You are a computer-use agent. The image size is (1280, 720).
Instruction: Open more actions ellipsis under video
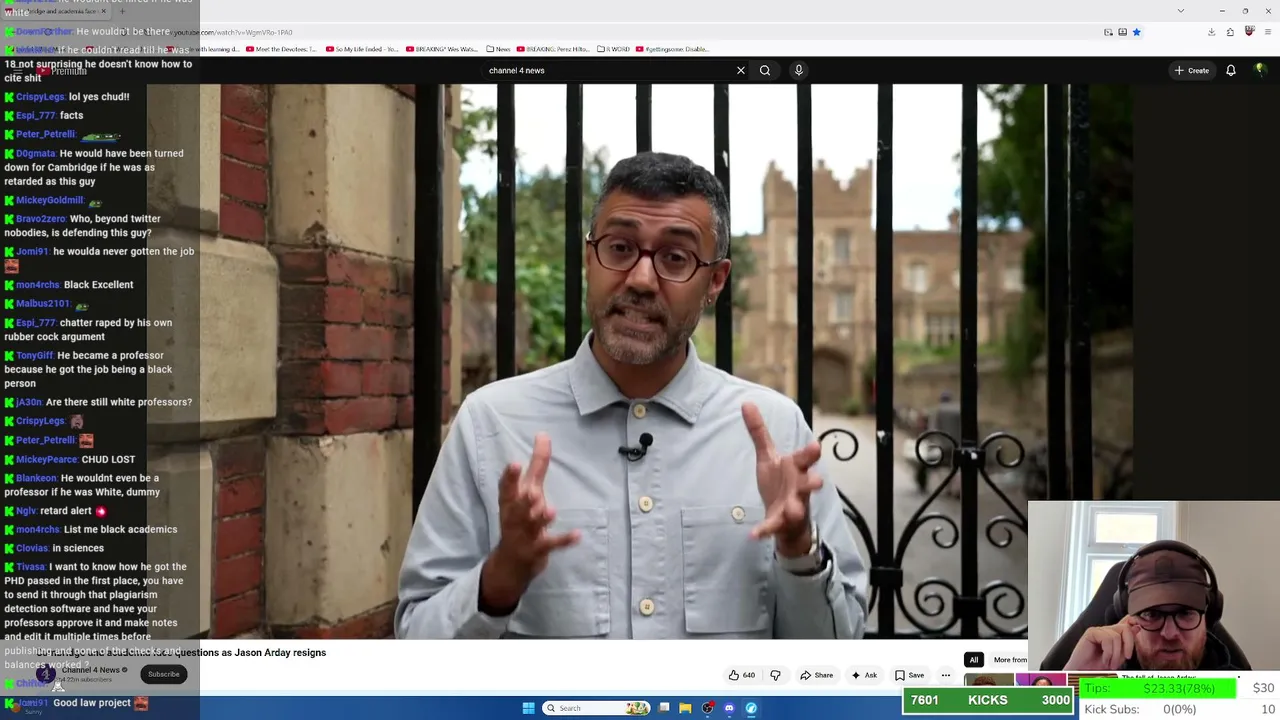click(x=945, y=675)
